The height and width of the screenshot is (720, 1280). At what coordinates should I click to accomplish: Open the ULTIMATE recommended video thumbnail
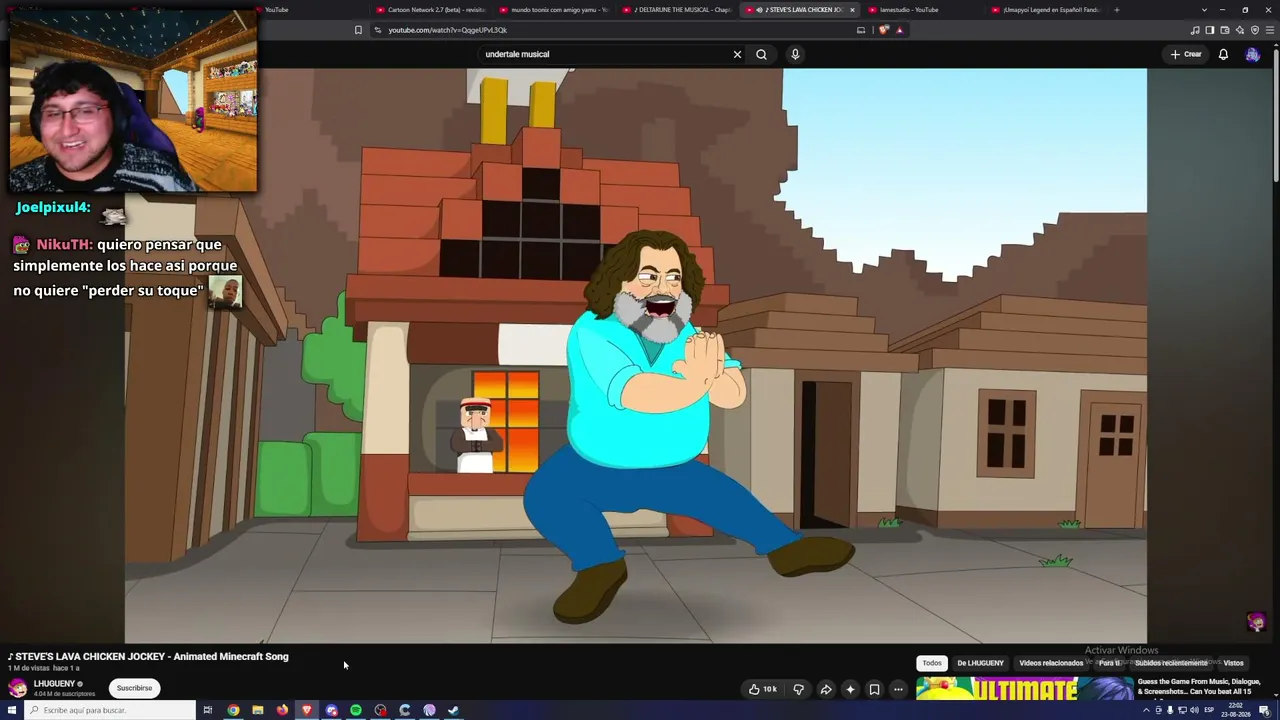pyautogui.click(x=1025, y=689)
